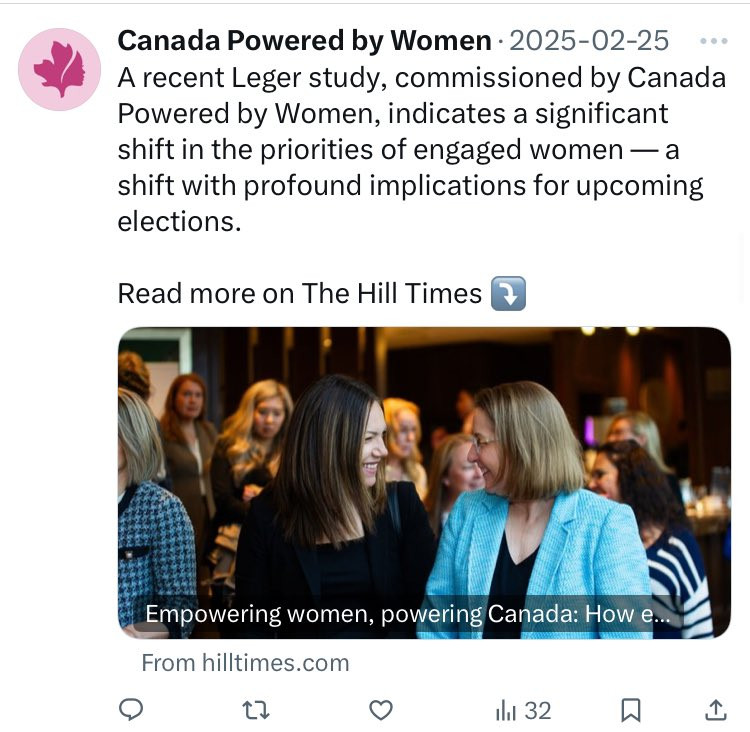Screen dimensions: 750x732
Task: Open the 2025-02-25 post timestamp
Action: coord(588,41)
